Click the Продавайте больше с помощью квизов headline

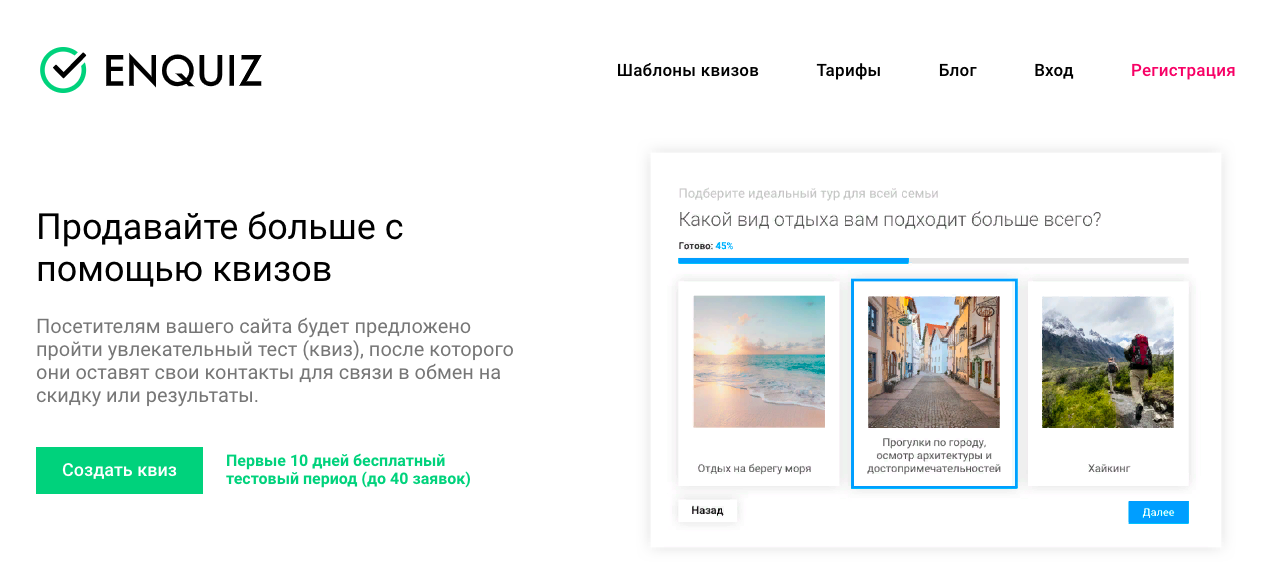(220, 248)
